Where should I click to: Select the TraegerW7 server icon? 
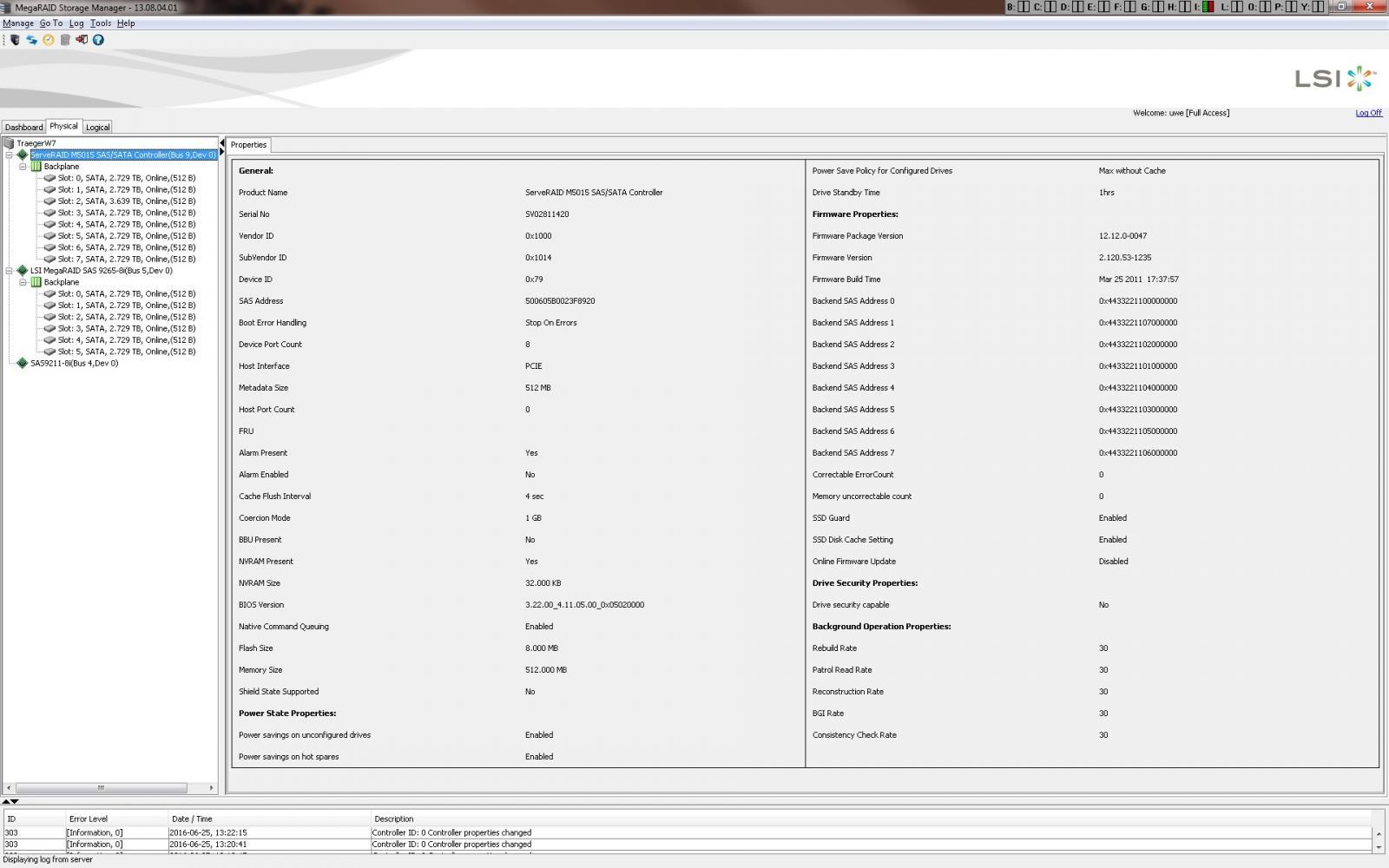click(9, 143)
